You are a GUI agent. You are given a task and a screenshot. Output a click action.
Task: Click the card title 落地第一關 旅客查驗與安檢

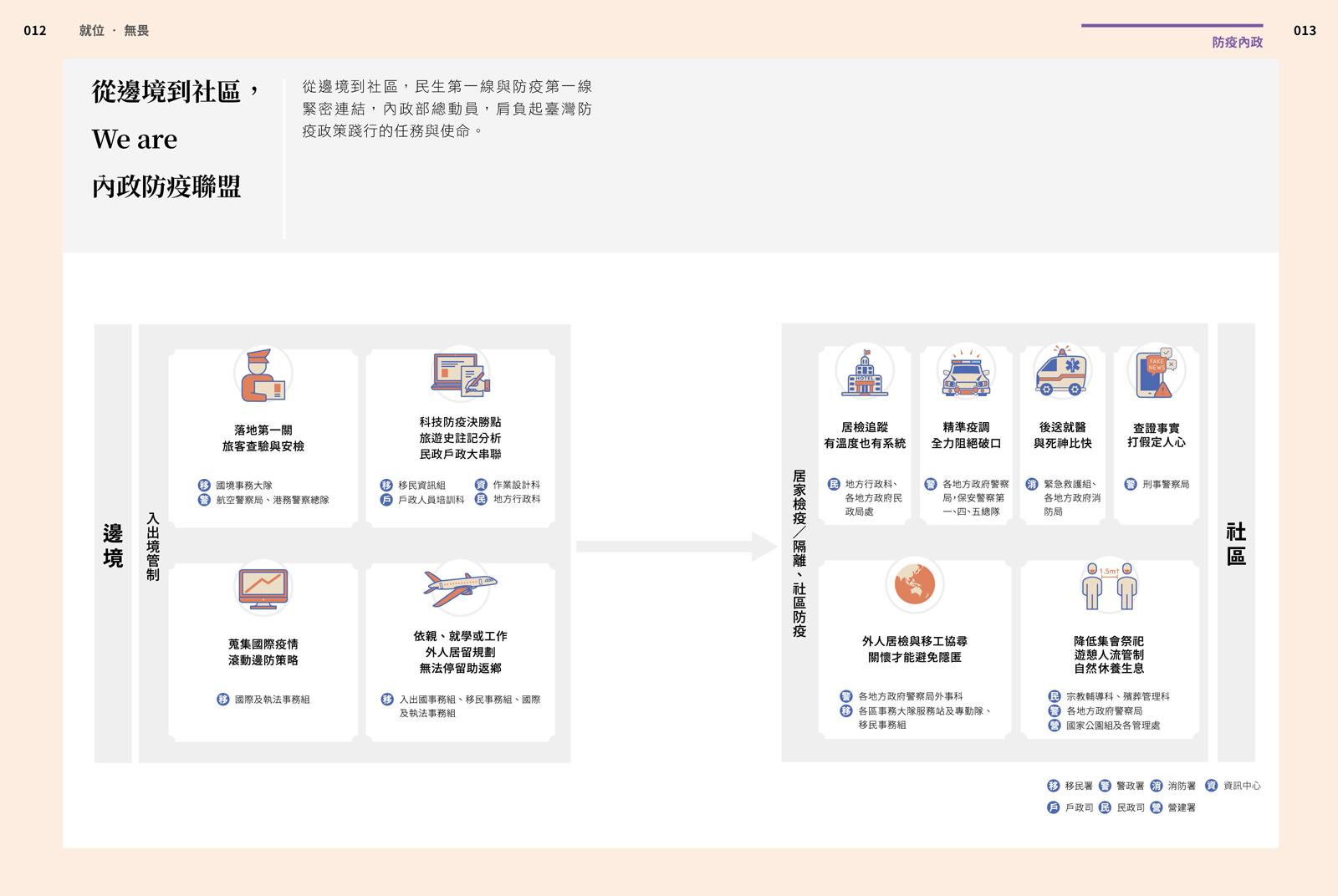(x=263, y=438)
